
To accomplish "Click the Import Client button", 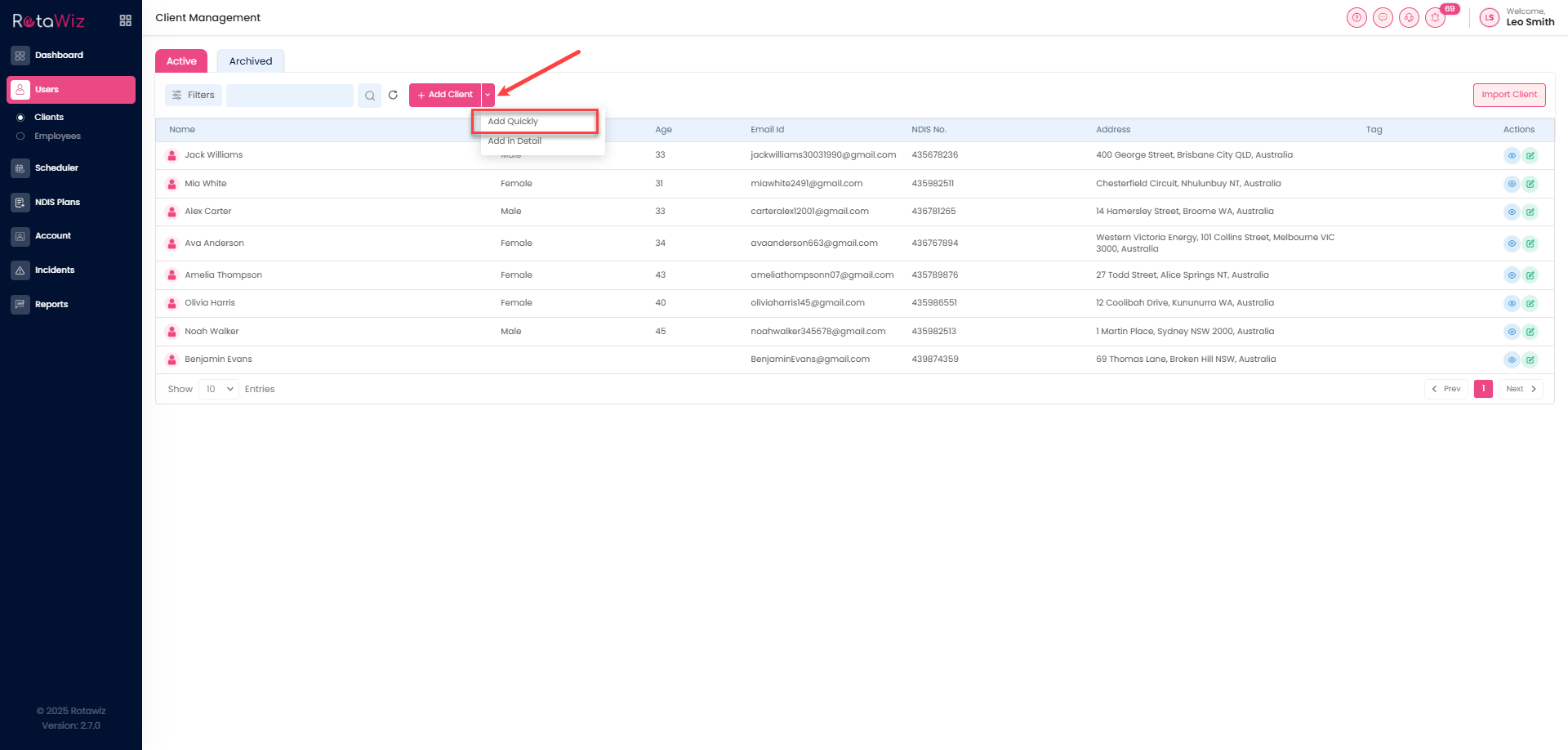I will pos(1508,95).
